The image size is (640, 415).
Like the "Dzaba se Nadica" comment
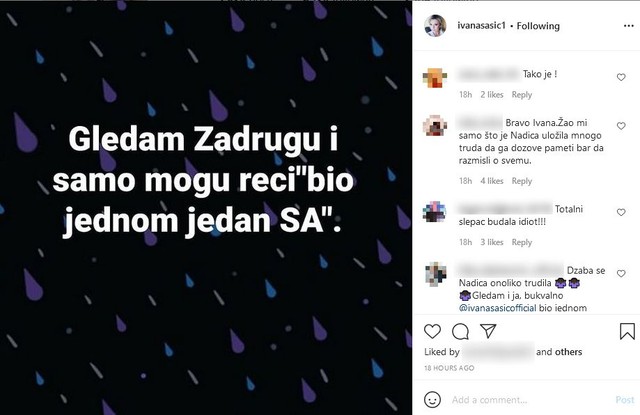(x=621, y=273)
